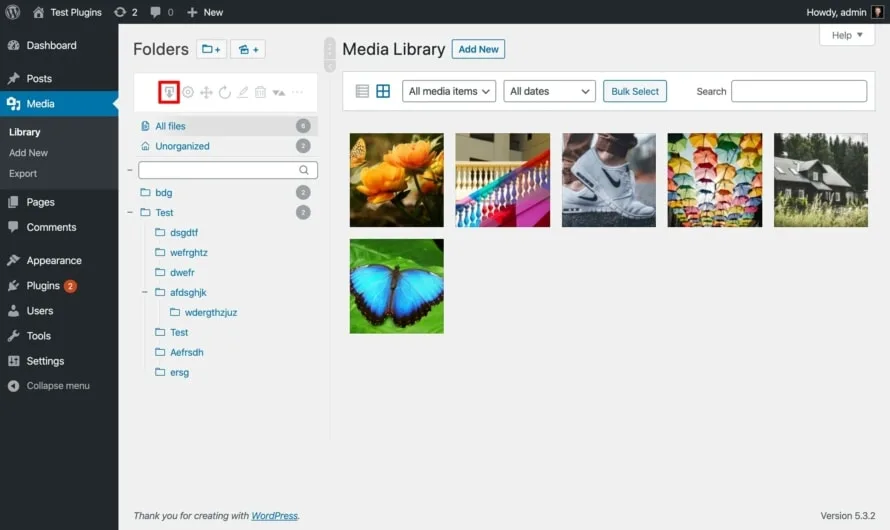
Task: Click the media Search input field
Action: pos(798,91)
